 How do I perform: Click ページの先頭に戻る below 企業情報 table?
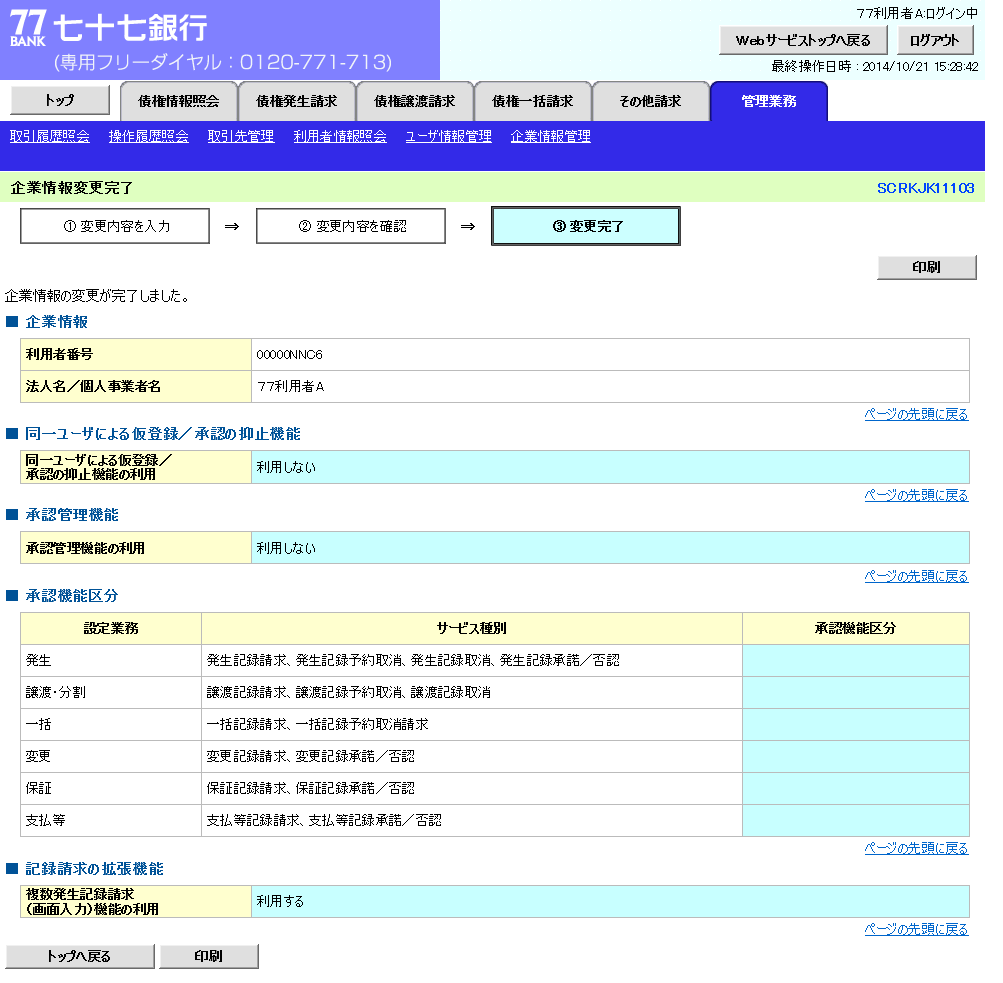916,414
